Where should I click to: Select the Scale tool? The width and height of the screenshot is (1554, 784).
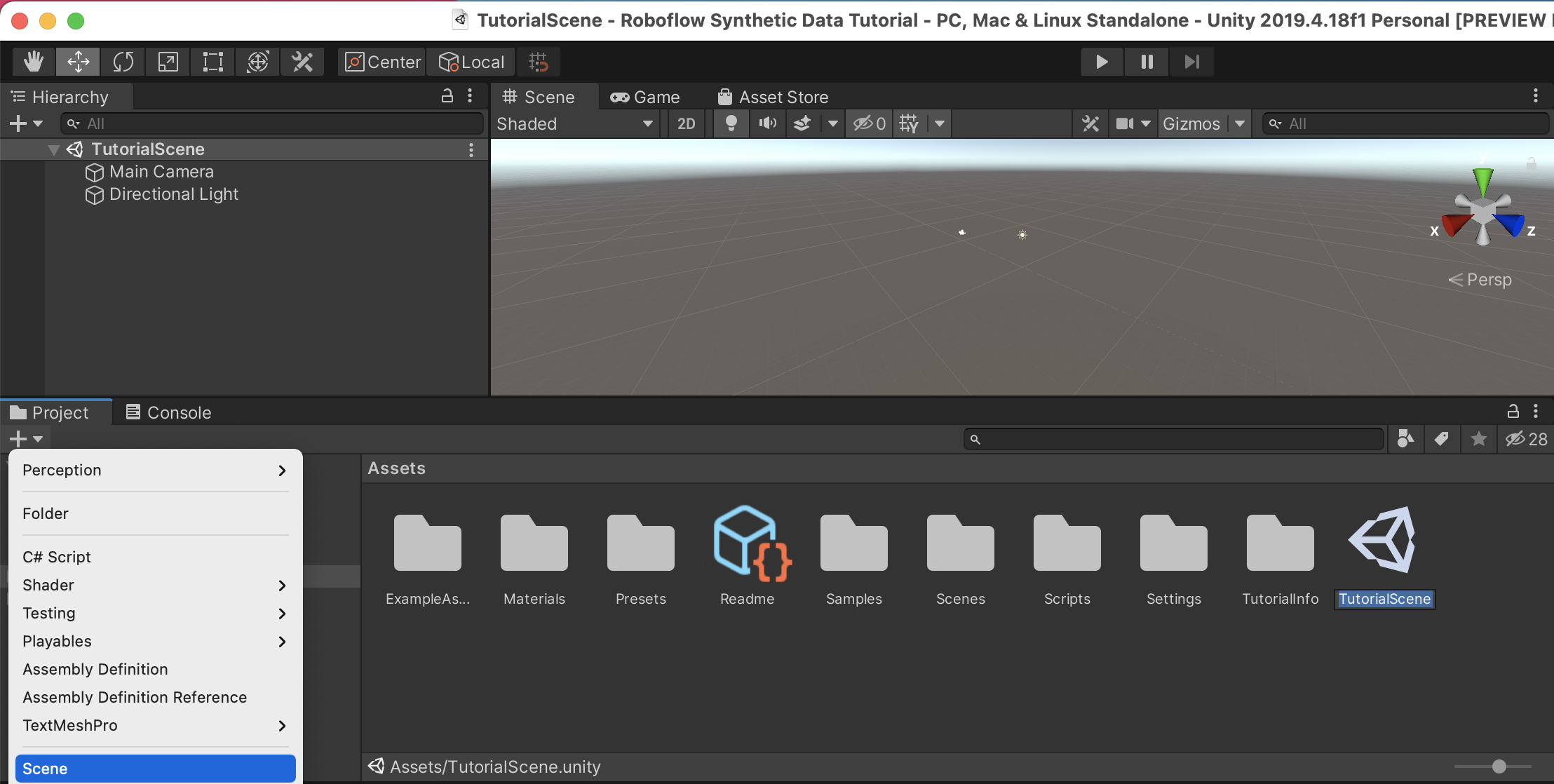click(x=168, y=62)
